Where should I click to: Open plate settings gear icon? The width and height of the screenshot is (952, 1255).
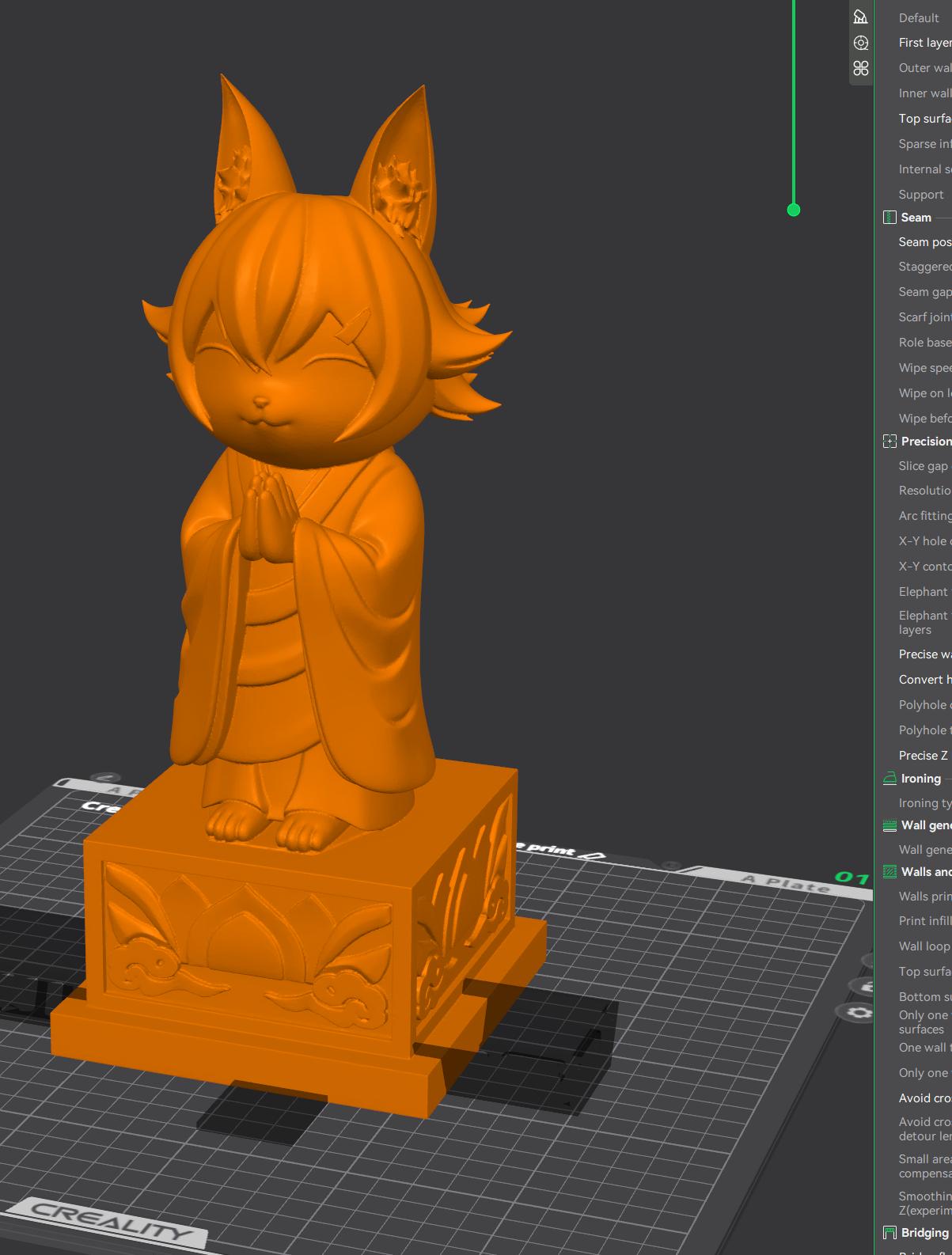[x=860, y=1013]
